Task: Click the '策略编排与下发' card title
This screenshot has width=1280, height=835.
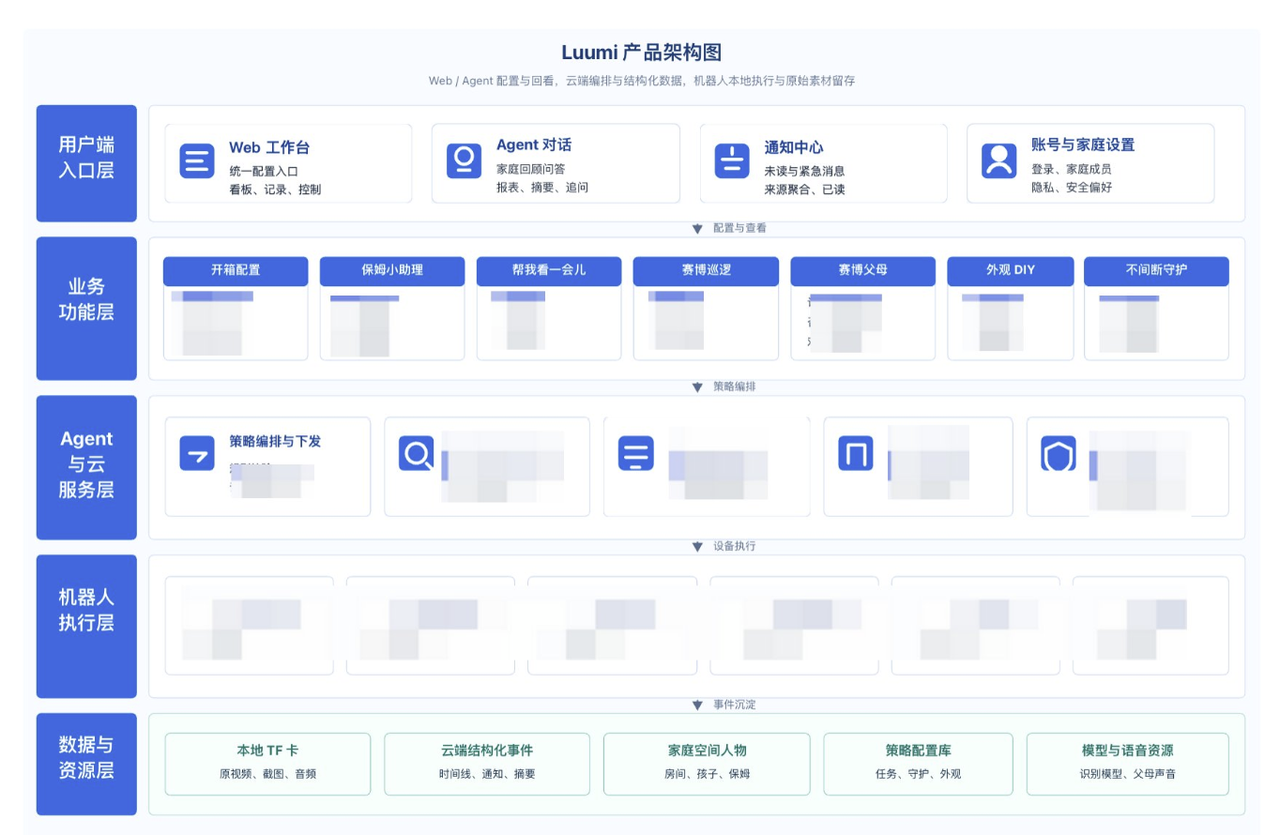Action: [275, 441]
